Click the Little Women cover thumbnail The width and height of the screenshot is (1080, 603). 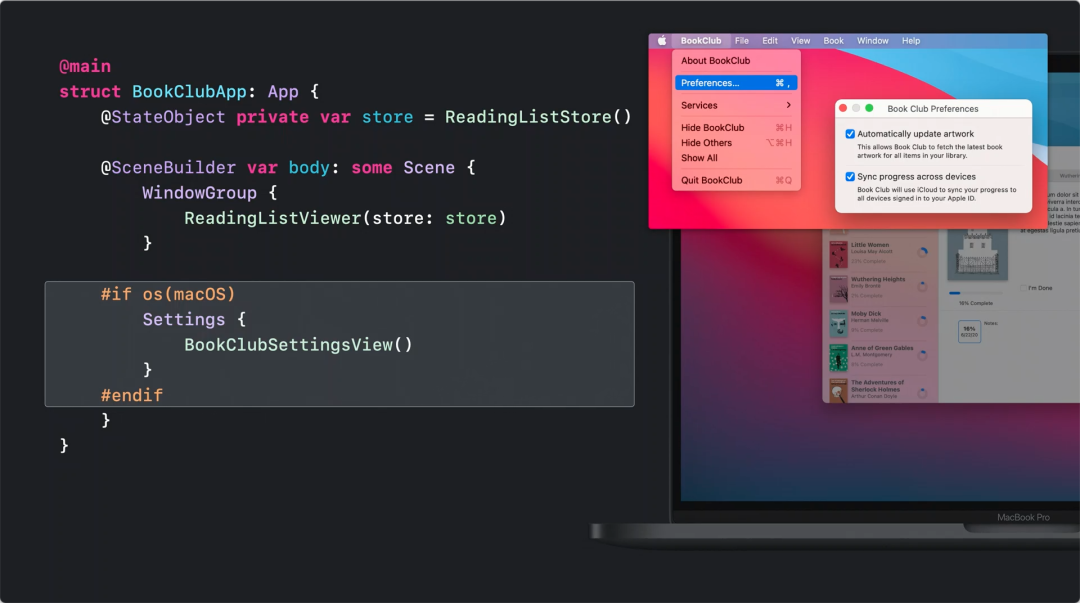pyautogui.click(x=838, y=254)
